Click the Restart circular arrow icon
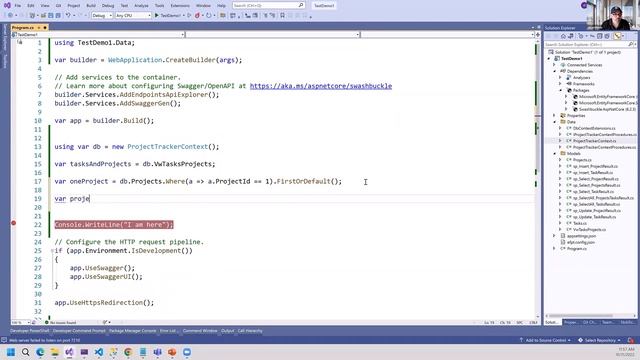640x360 pixels. pyautogui.click(x=209, y=15)
